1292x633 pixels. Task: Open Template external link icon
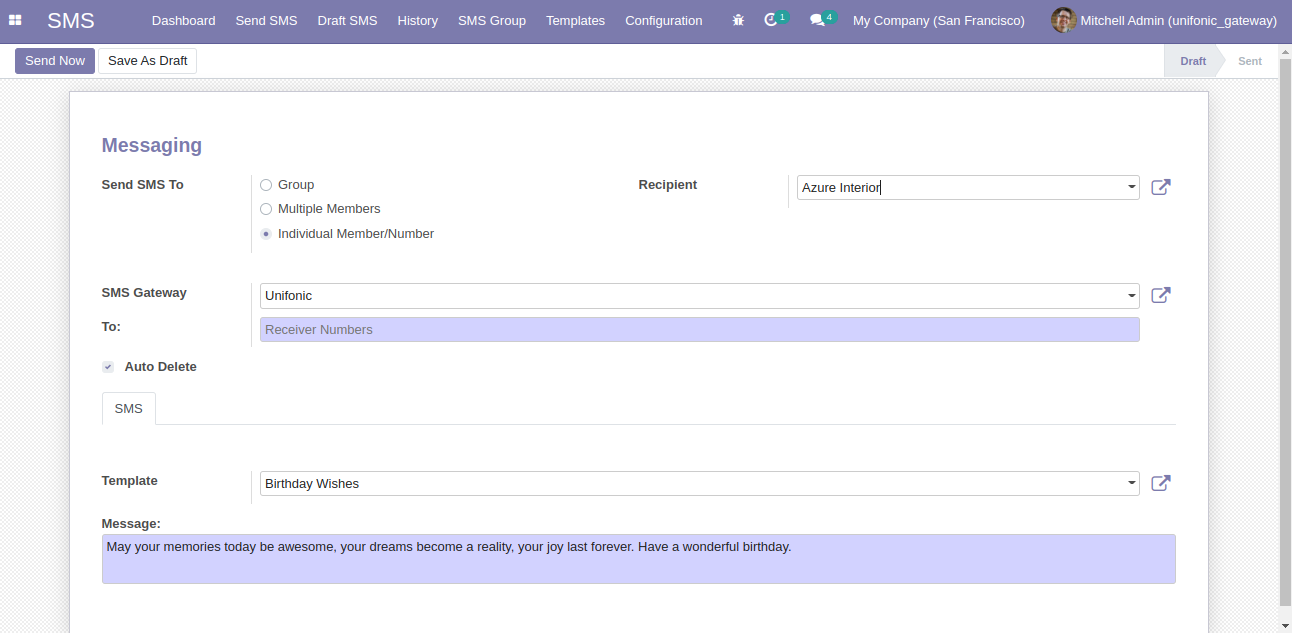(x=1160, y=483)
